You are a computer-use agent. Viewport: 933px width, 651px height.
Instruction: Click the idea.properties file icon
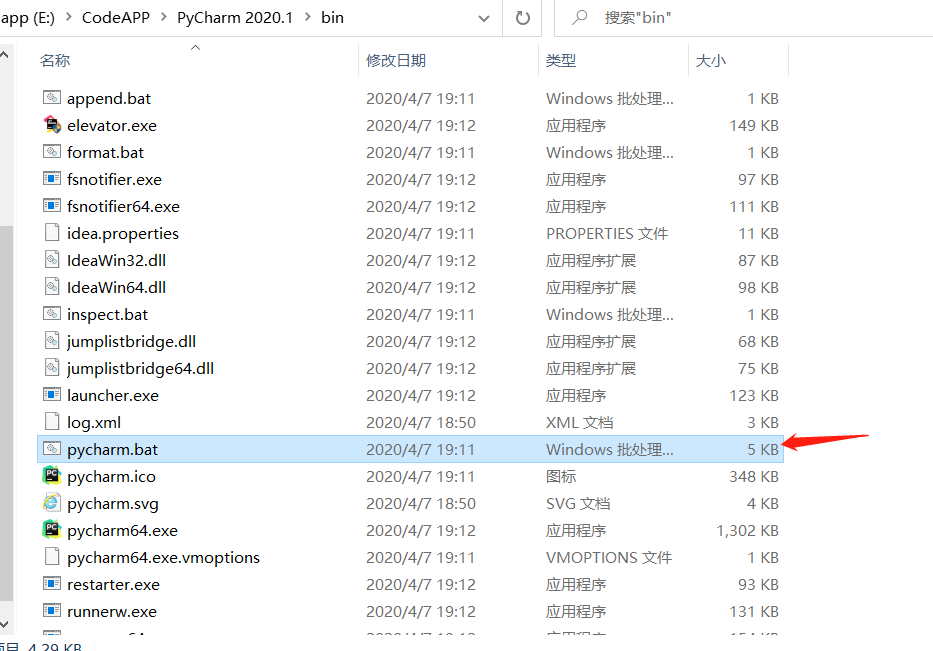tap(52, 233)
